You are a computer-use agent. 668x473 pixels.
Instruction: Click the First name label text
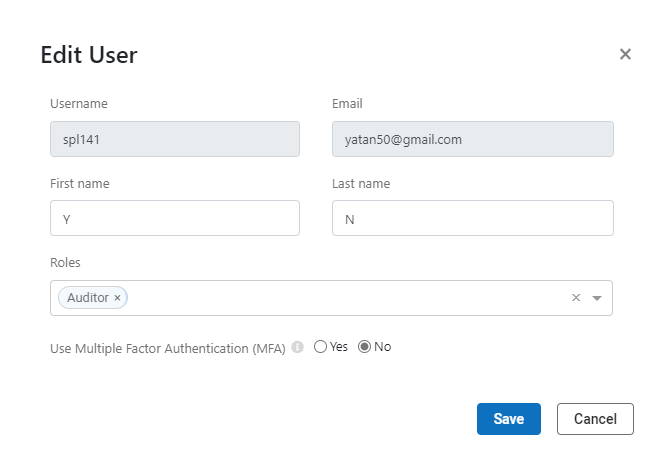tap(80, 184)
